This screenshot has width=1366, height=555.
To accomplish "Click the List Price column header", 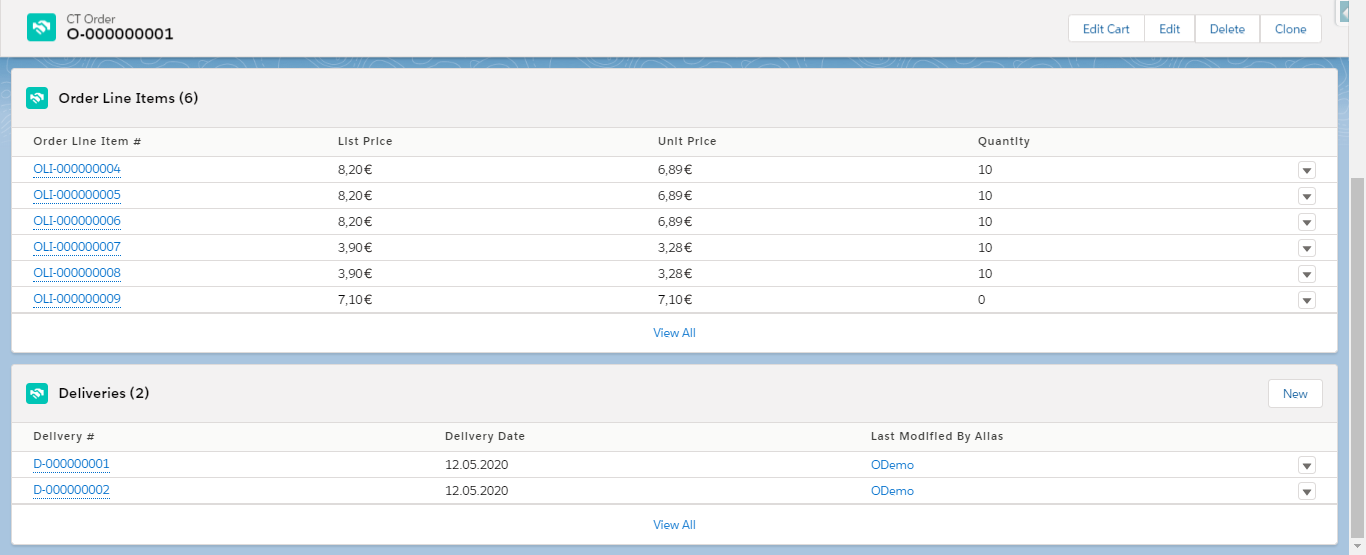I will 365,141.
